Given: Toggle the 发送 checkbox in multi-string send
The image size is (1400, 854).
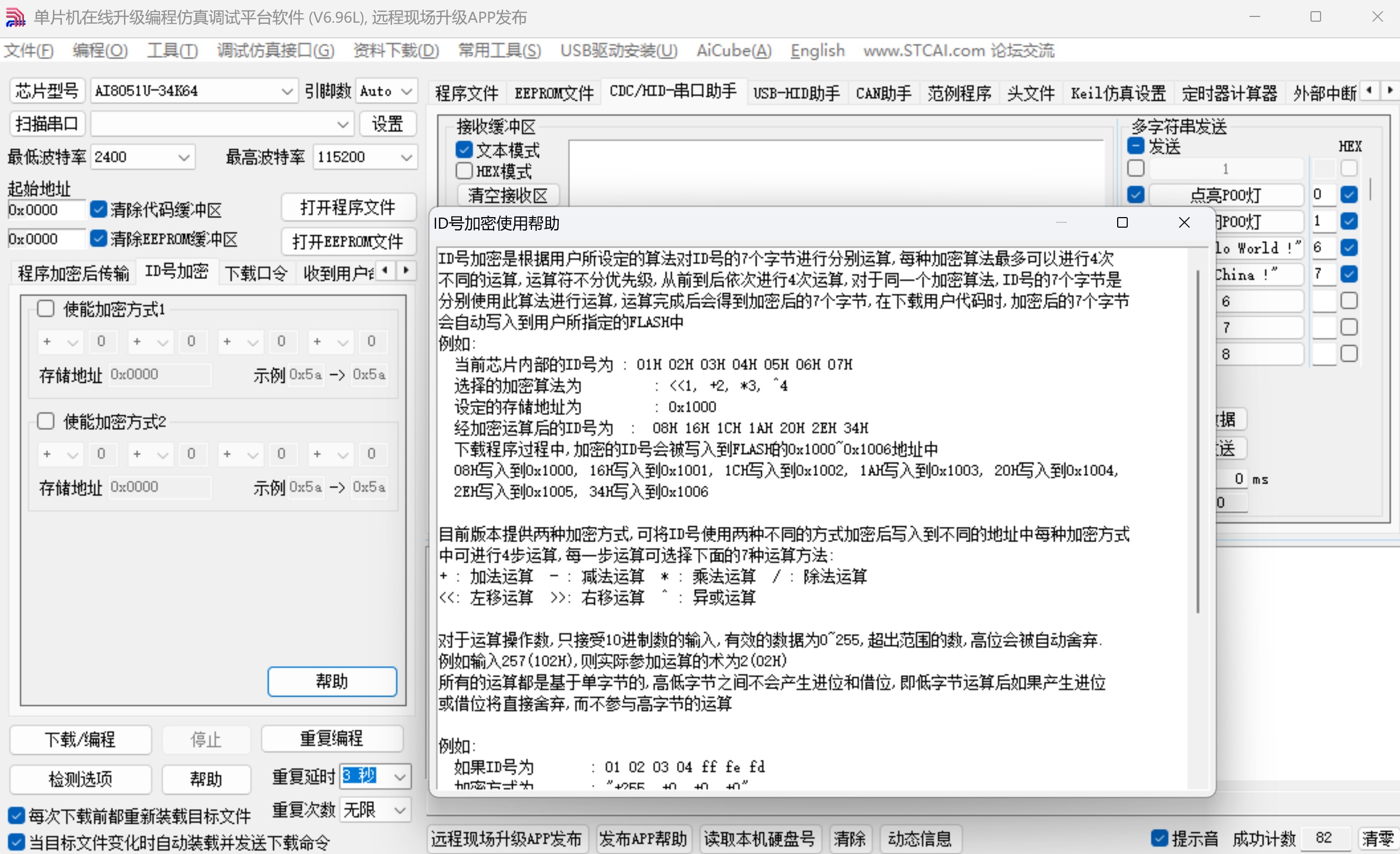Looking at the screenshot, I should coord(1135,146).
